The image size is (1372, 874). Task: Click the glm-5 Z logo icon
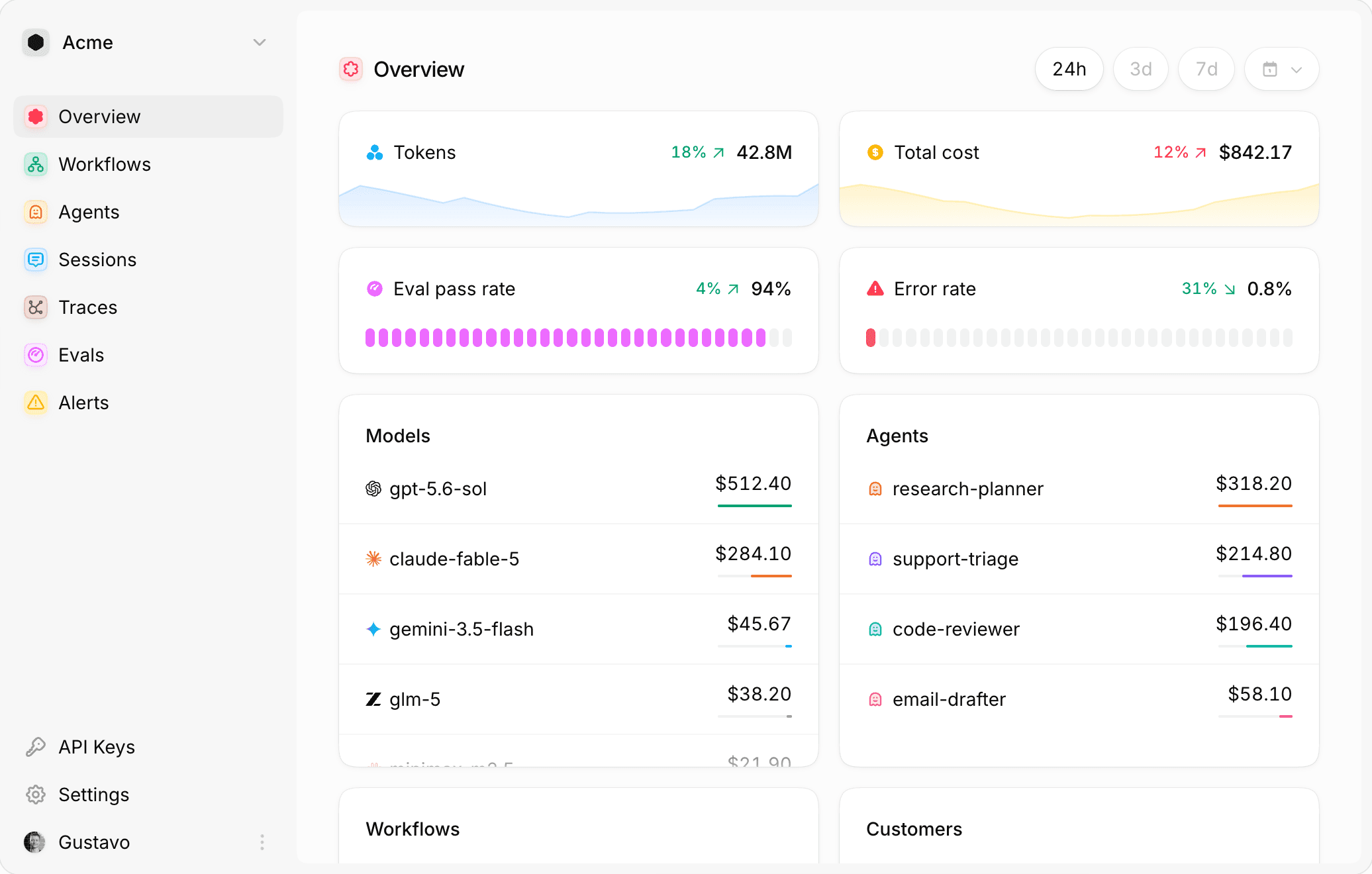[x=373, y=699]
